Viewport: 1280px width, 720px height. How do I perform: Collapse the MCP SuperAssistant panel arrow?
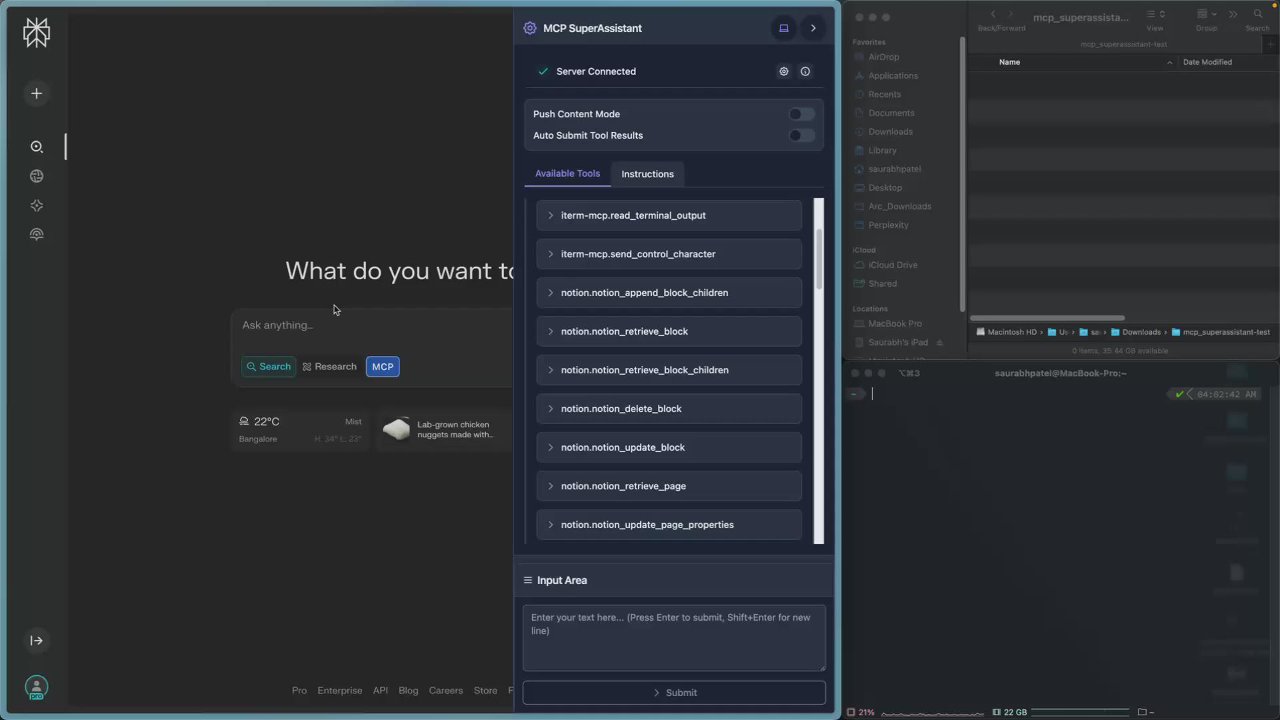(x=813, y=28)
